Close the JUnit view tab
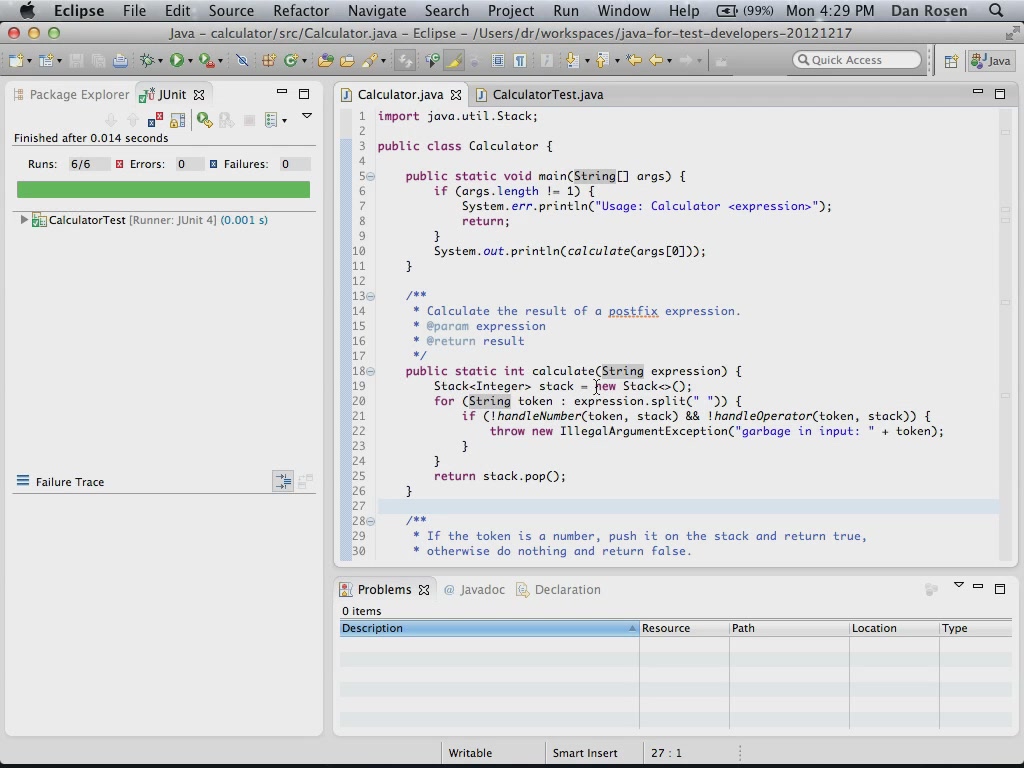1024x768 pixels. (x=199, y=95)
